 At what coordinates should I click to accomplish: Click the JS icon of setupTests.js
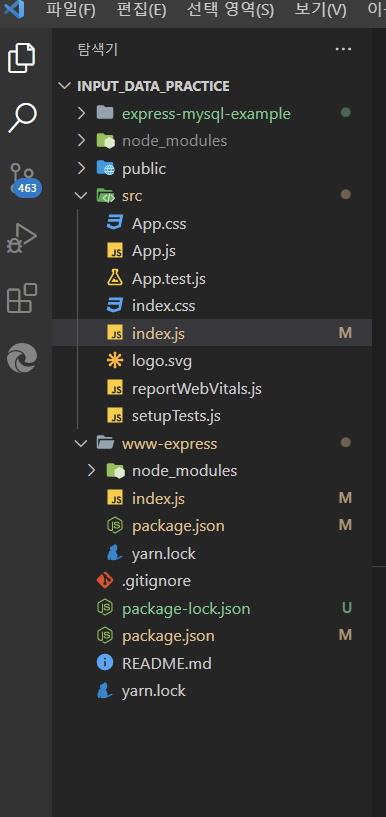coord(115,416)
